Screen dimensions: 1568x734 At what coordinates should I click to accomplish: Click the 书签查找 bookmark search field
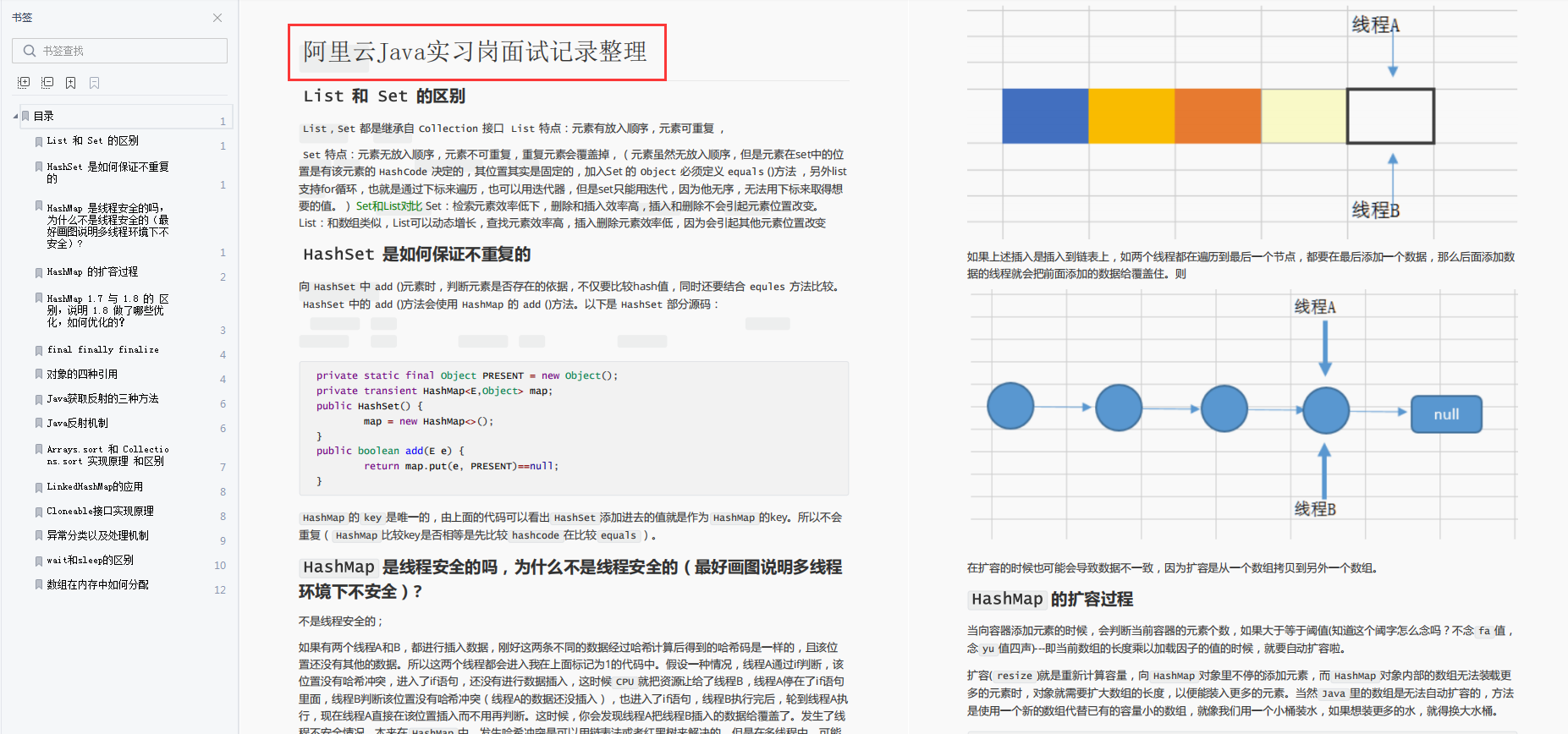pyautogui.click(x=119, y=51)
